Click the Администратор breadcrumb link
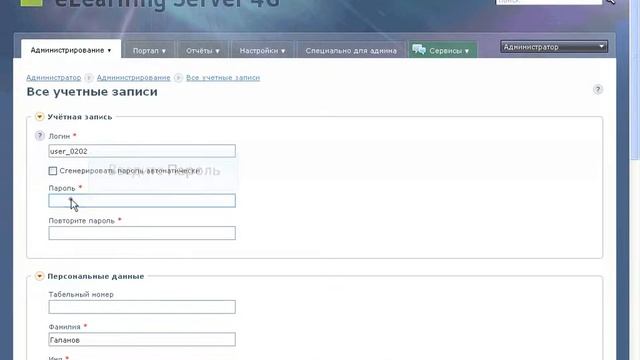 [x=53, y=77]
